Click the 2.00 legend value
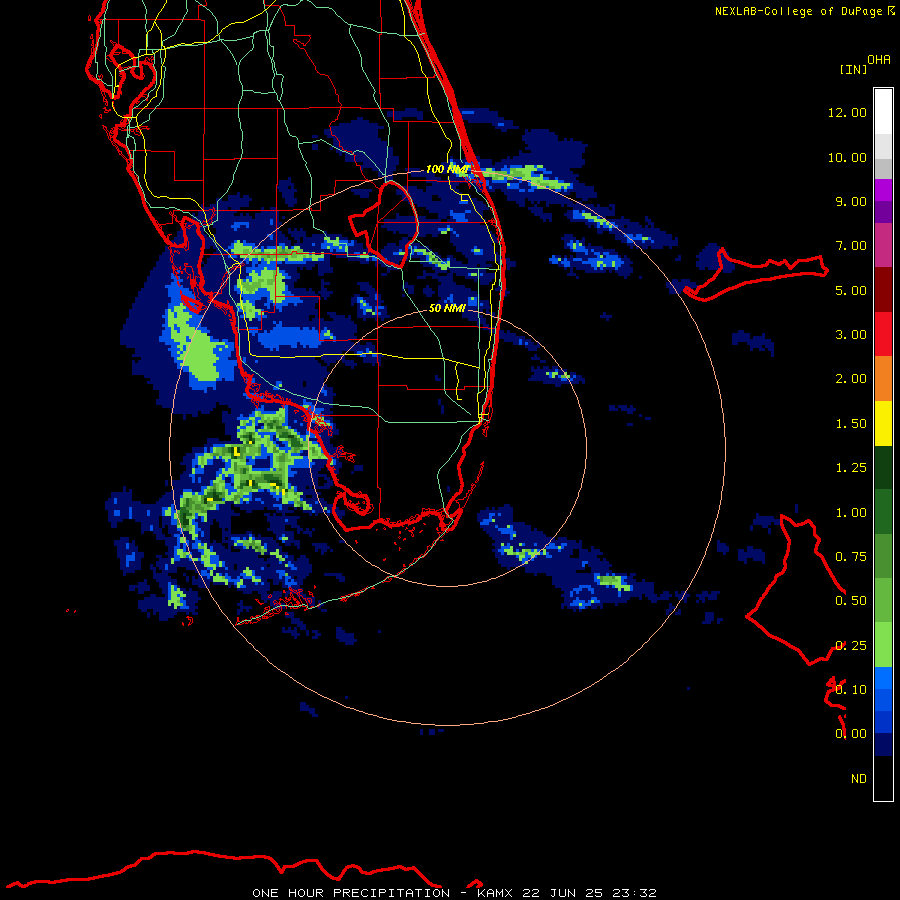This screenshot has width=900, height=900. tap(851, 379)
